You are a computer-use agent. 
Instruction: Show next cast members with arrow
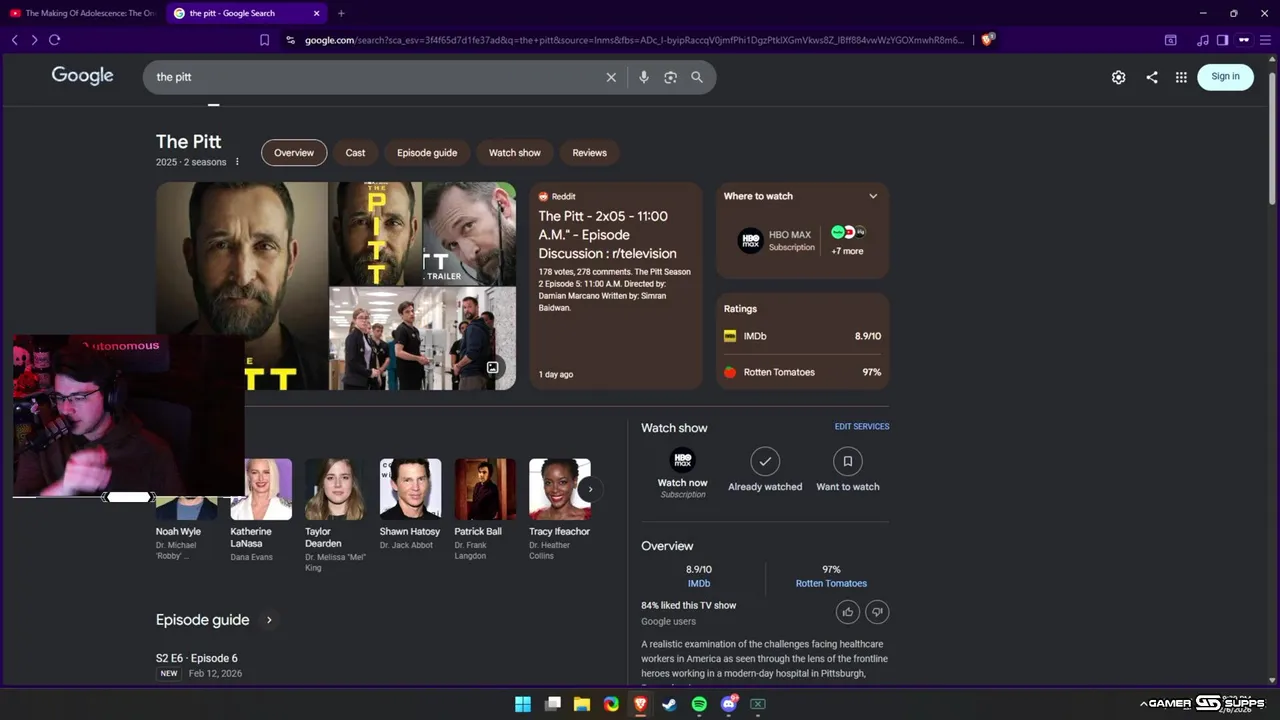(x=590, y=489)
